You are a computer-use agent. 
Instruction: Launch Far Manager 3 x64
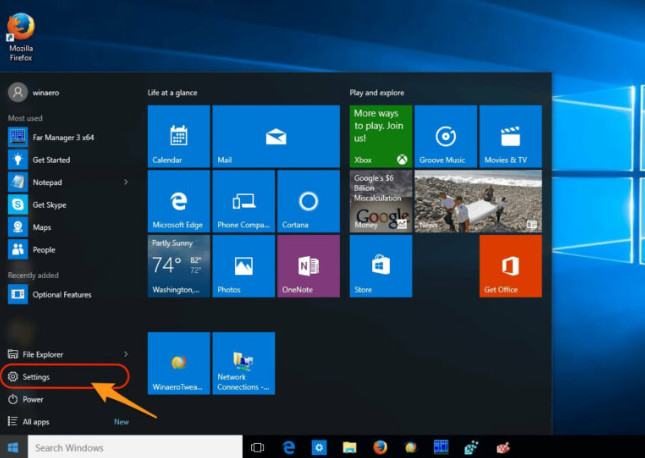[x=68, y=137]
